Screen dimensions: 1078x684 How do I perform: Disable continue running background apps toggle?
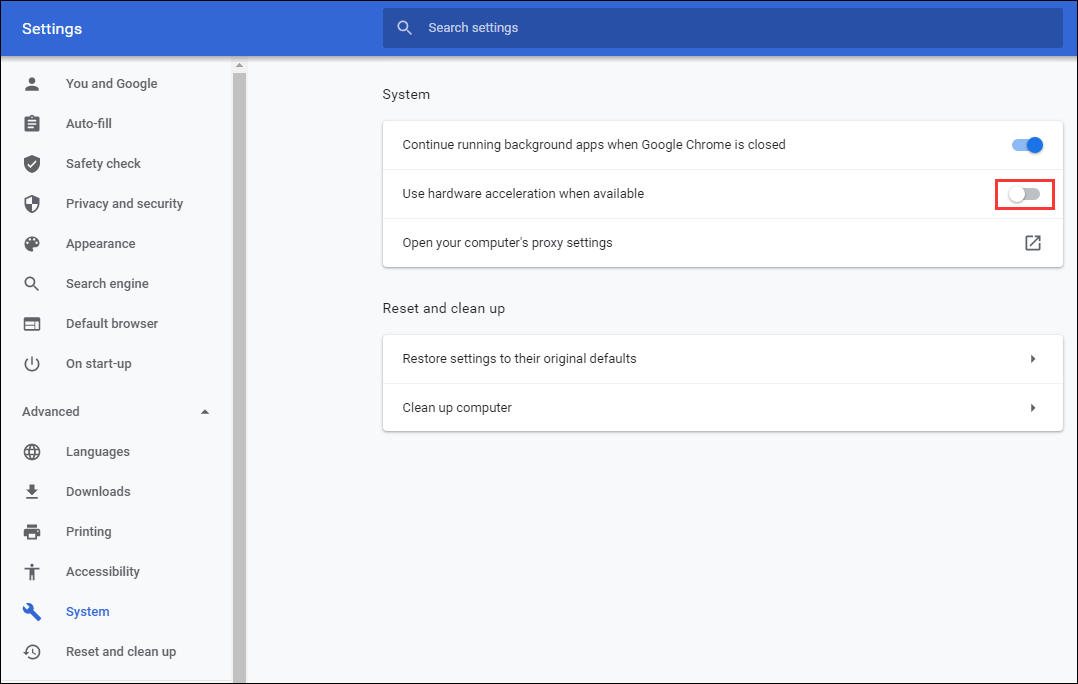click(1027, 145)
